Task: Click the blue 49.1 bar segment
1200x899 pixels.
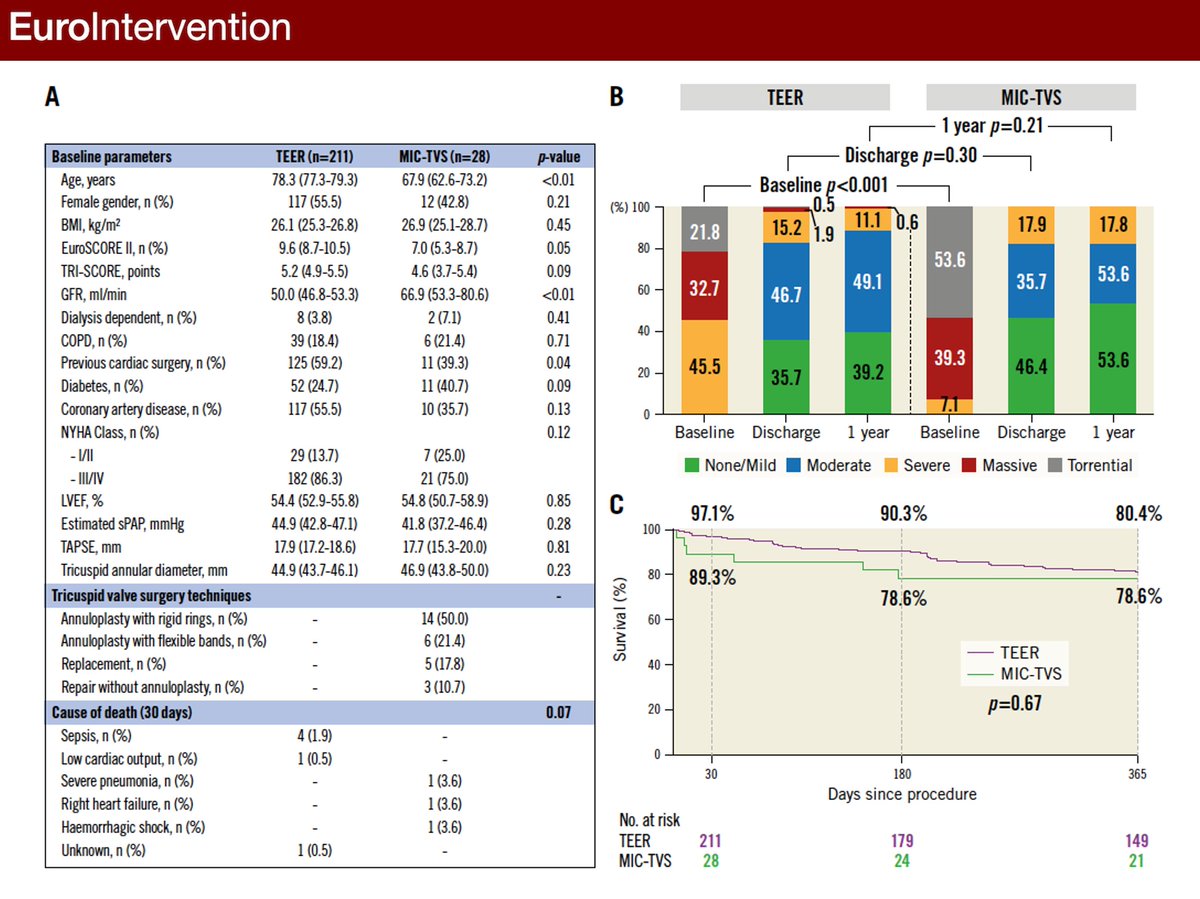Action: tap(869, 281)
